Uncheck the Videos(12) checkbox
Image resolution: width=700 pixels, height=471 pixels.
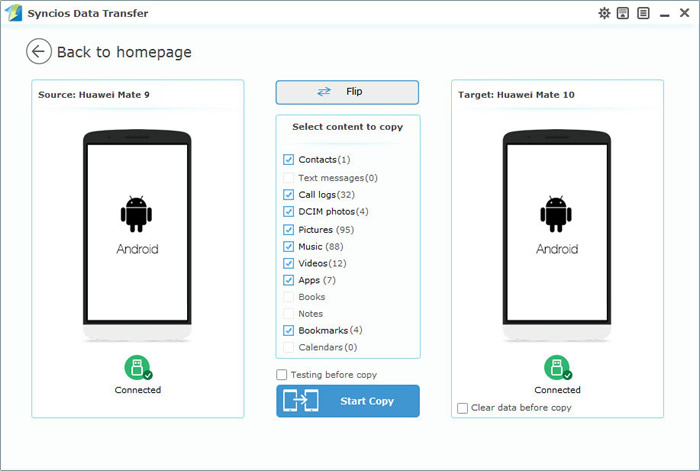288,263
